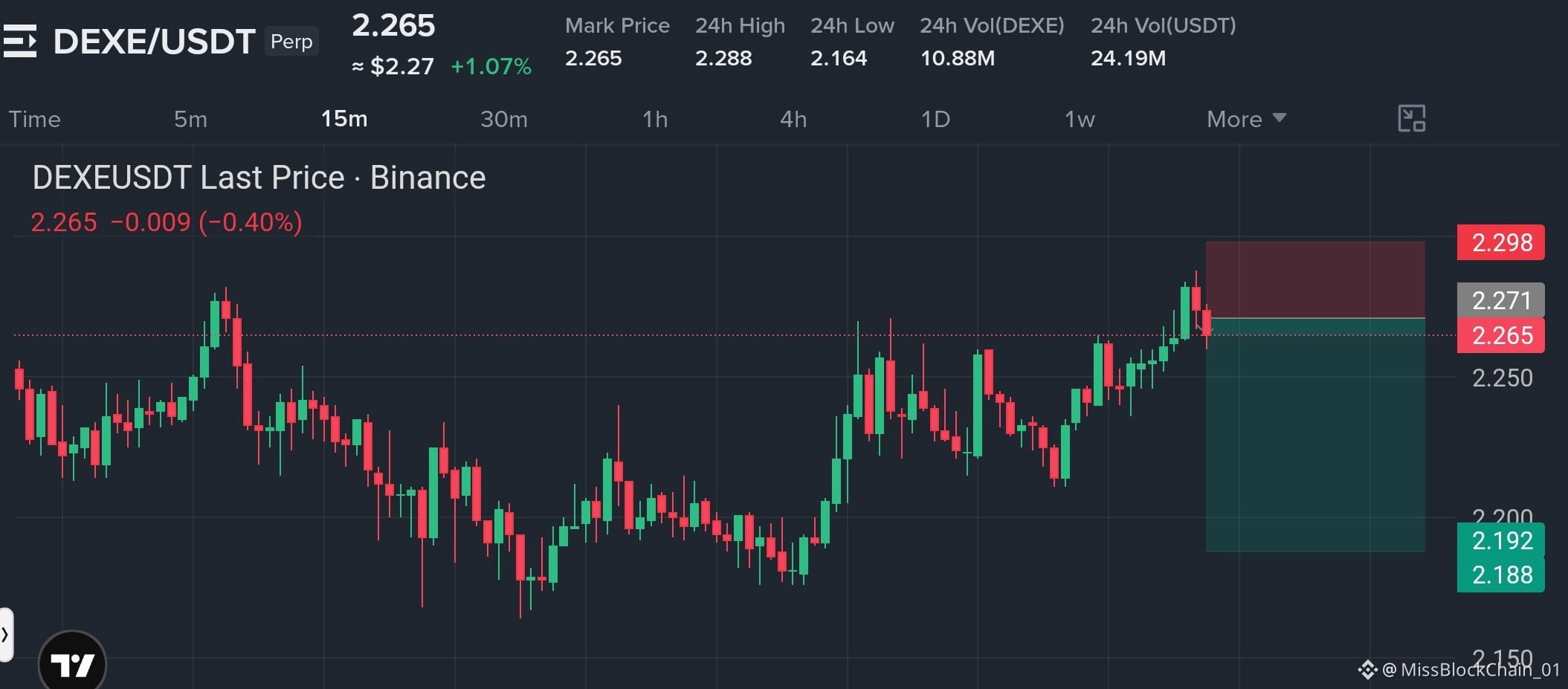Switch to the 30m interval
This screenshot has width=1568, height=689.
point(504,119)
